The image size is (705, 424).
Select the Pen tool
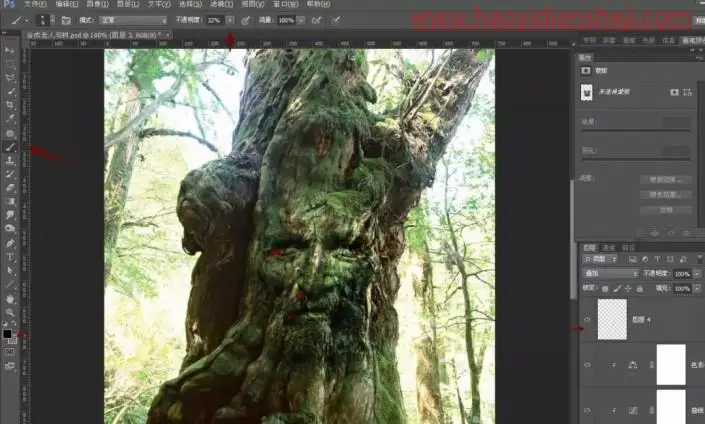[x=9, y=243]
